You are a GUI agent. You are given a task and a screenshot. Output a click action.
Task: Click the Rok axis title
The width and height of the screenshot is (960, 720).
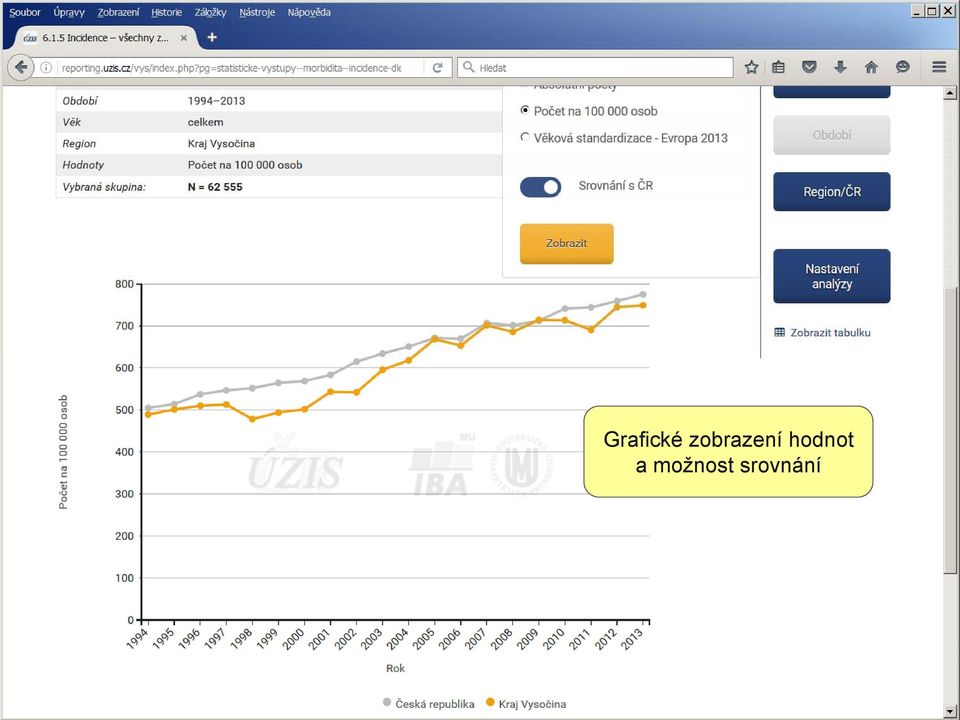[x=395, y=668]
